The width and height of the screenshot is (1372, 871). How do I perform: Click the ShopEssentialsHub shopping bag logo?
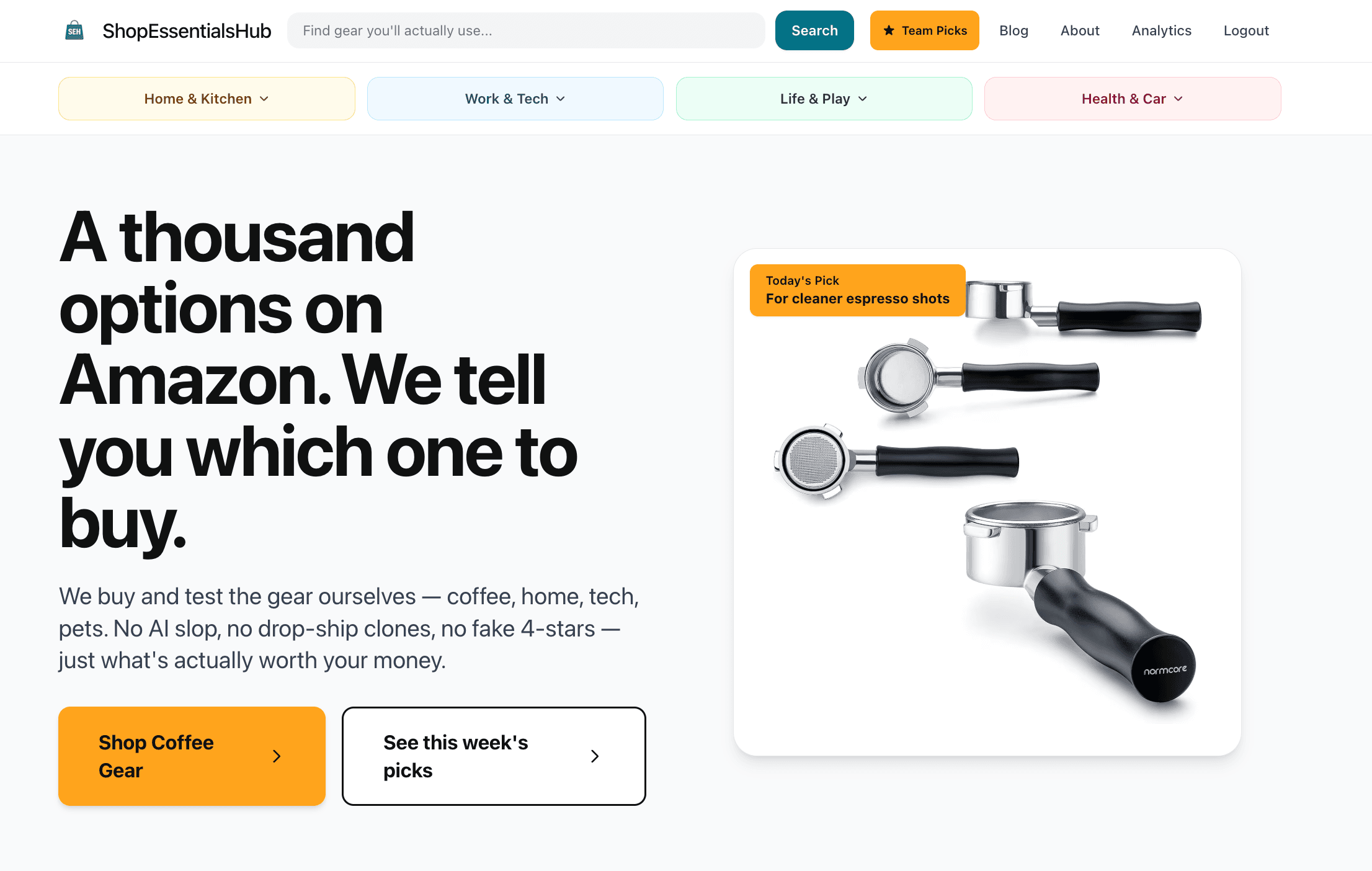coord(74,30)
